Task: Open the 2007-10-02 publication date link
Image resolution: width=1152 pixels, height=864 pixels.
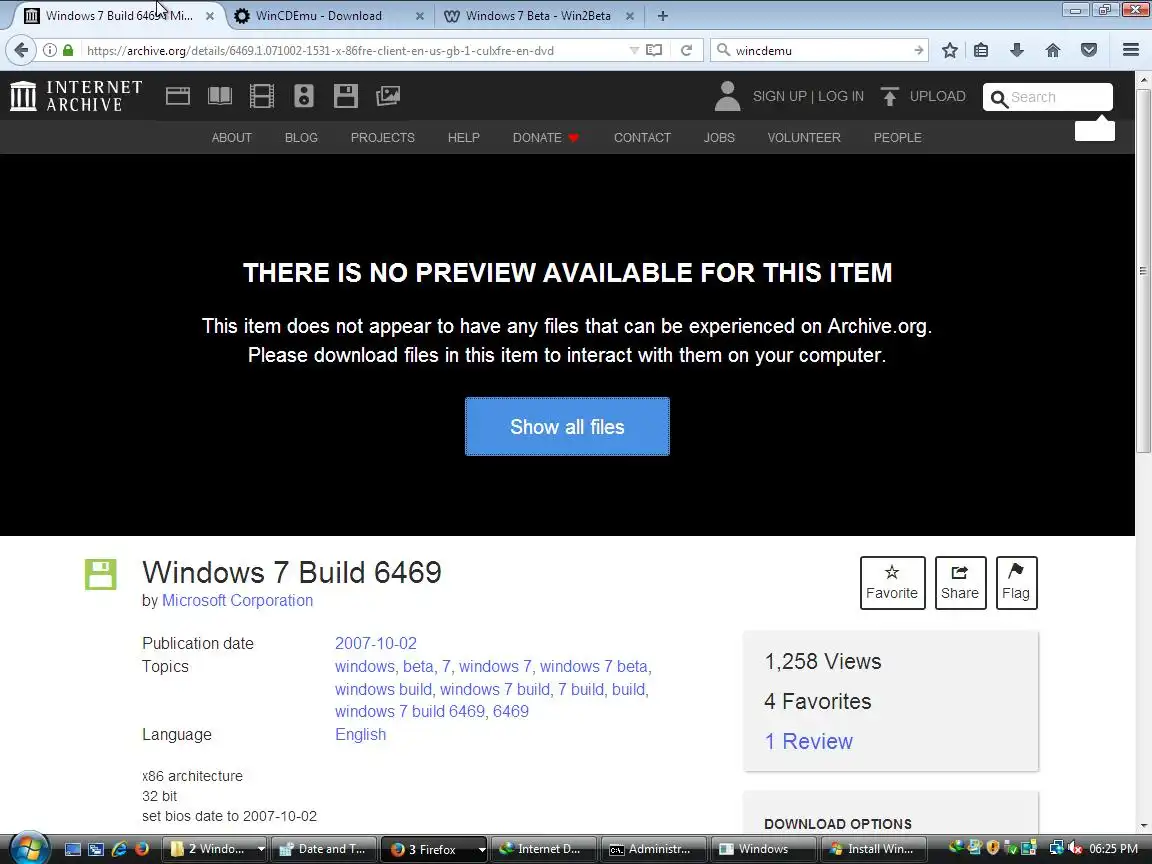Action: pyautogui.click(x=375, y=644)
